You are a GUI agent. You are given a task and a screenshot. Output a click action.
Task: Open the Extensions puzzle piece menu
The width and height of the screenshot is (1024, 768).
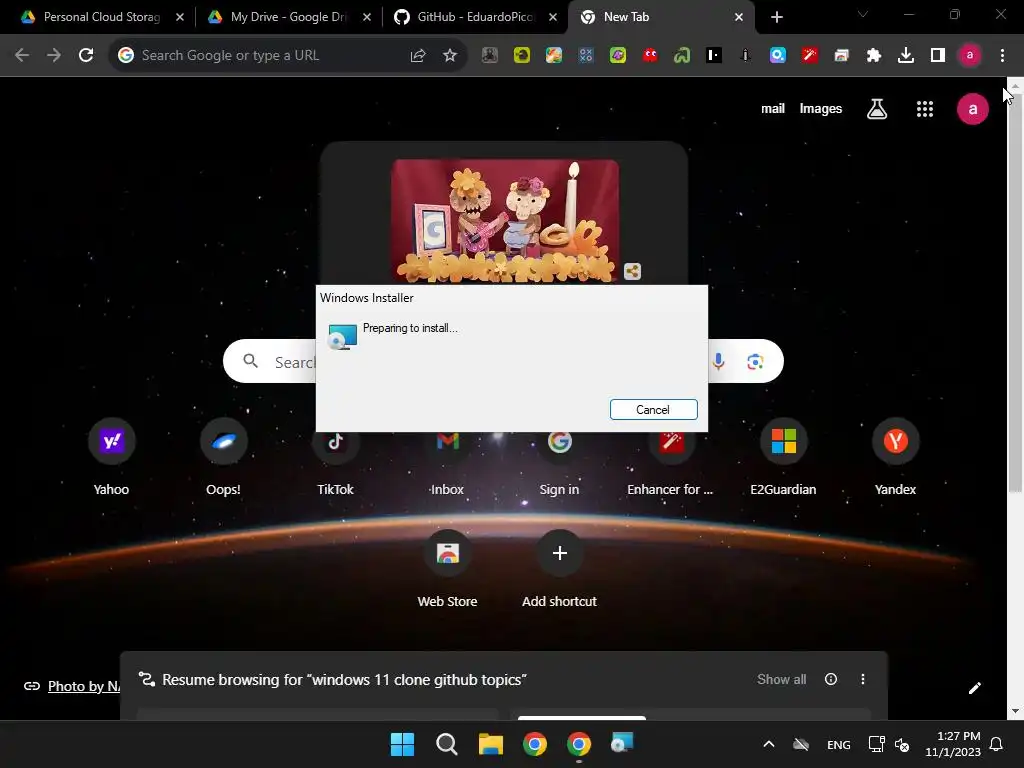coord(874,56)
